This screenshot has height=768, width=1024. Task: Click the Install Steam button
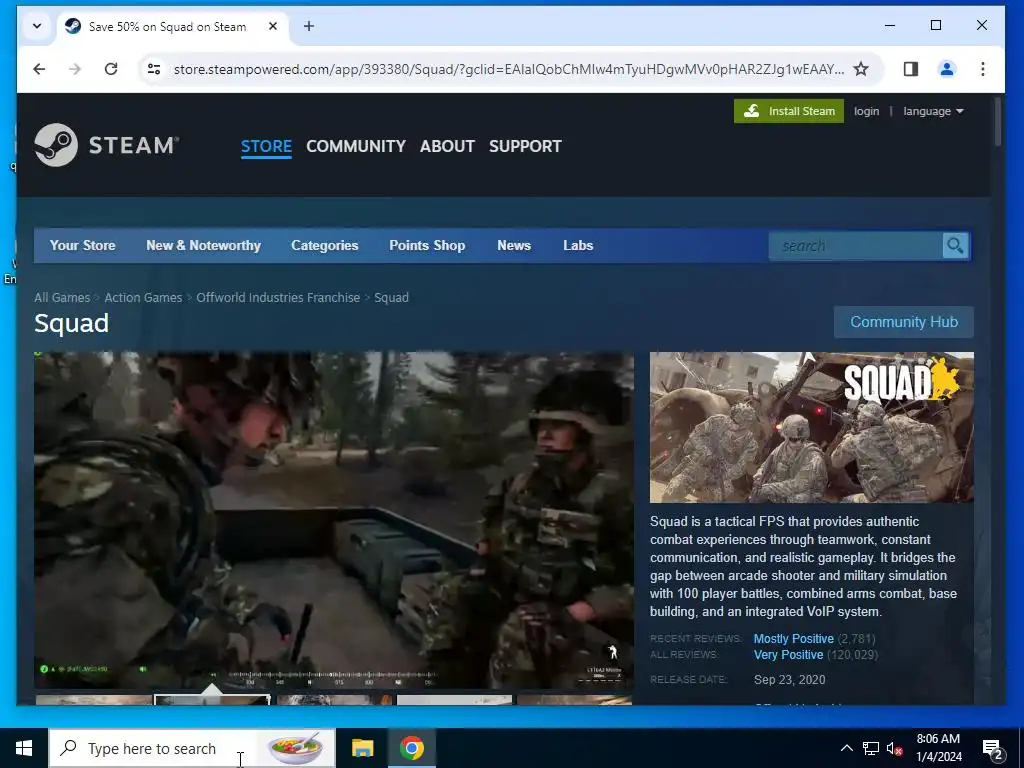[x=789, y=111]
